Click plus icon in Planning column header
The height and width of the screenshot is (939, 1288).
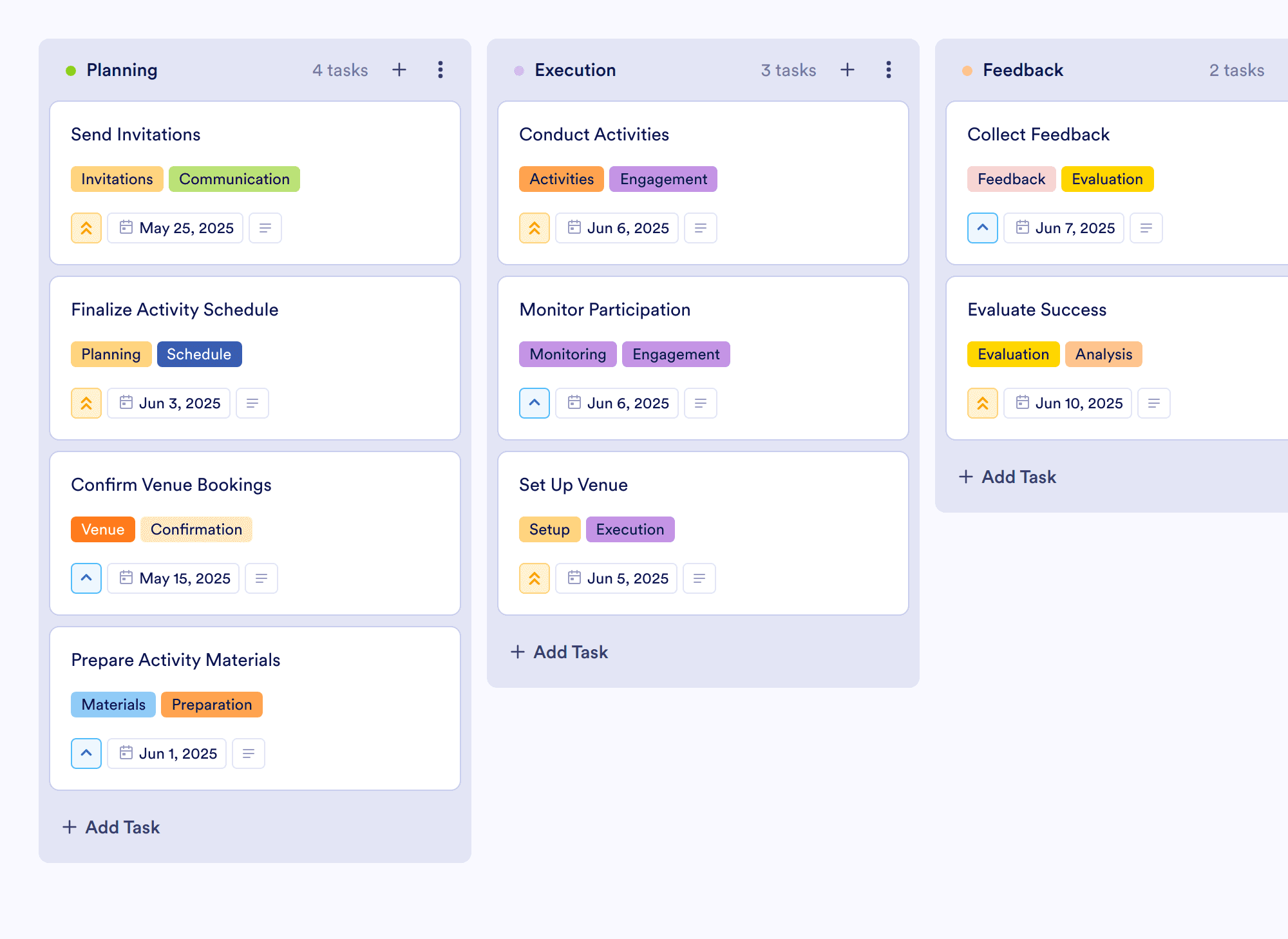399,70
